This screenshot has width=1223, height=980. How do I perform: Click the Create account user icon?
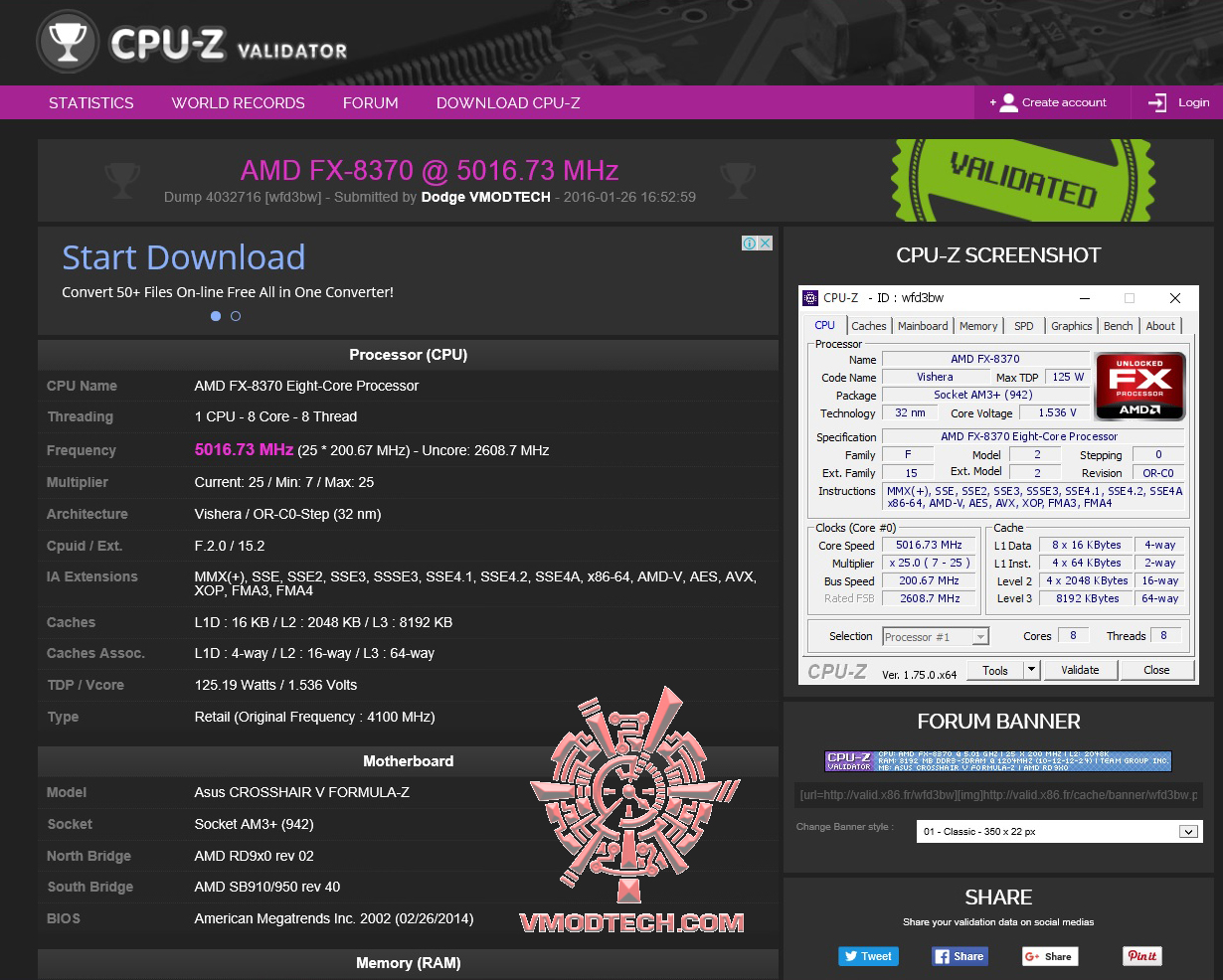[1008, 102]
